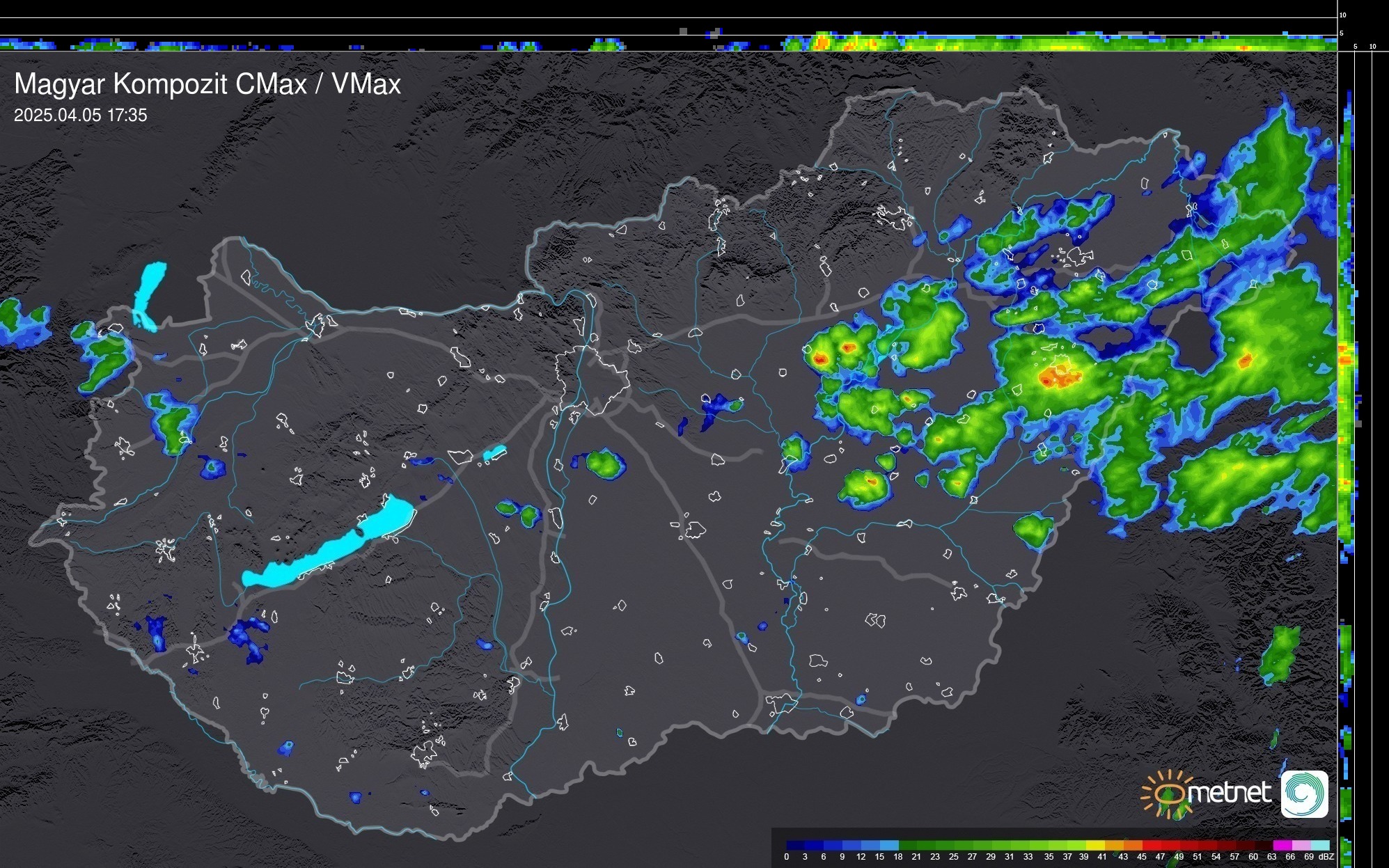Image resolution: width=1389 pixels, height=868 pixels.
Task: Click the Budapest city boundary outline
Action: tap(592, 379)
